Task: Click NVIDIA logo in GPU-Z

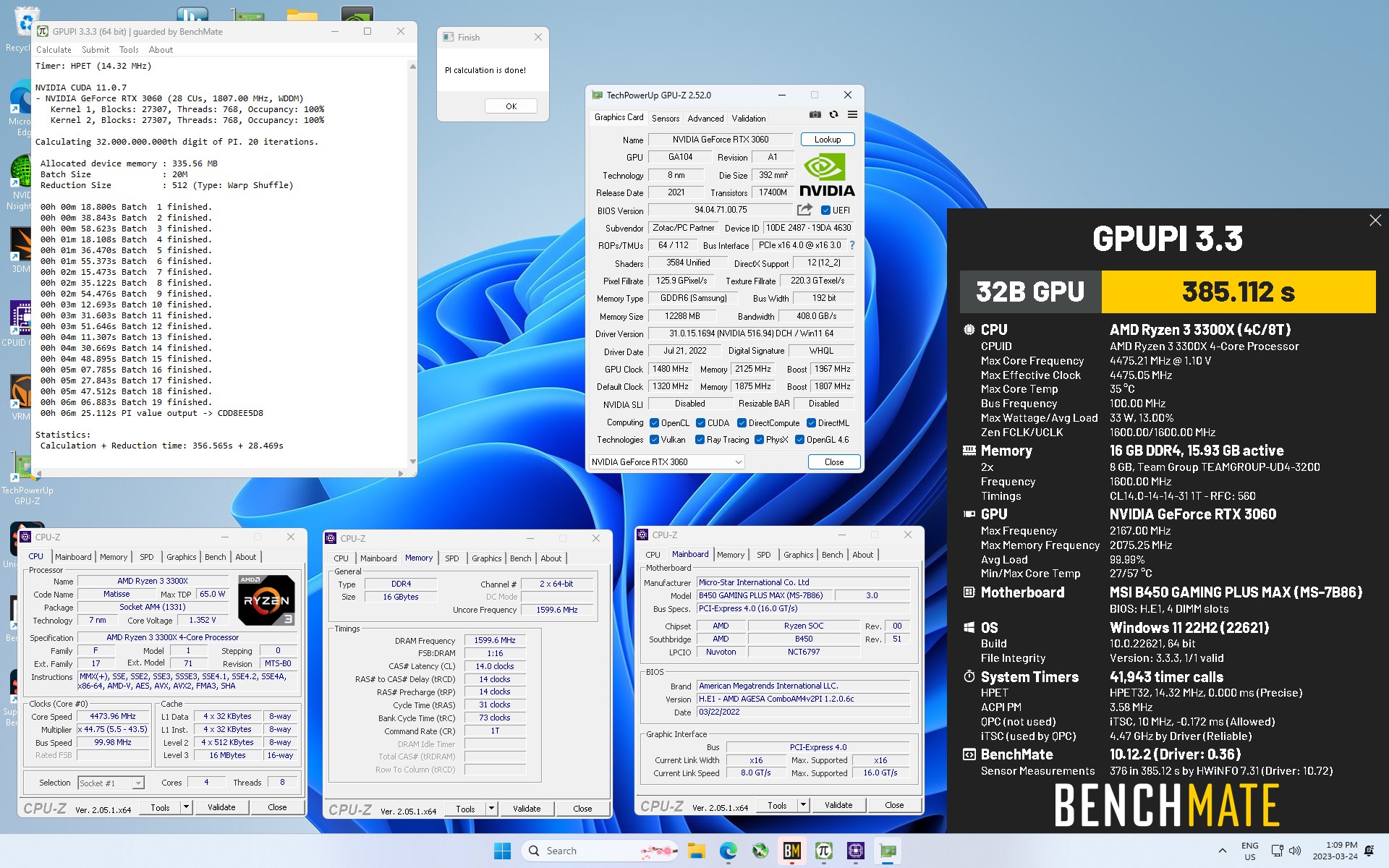Action: coord(827,175)
